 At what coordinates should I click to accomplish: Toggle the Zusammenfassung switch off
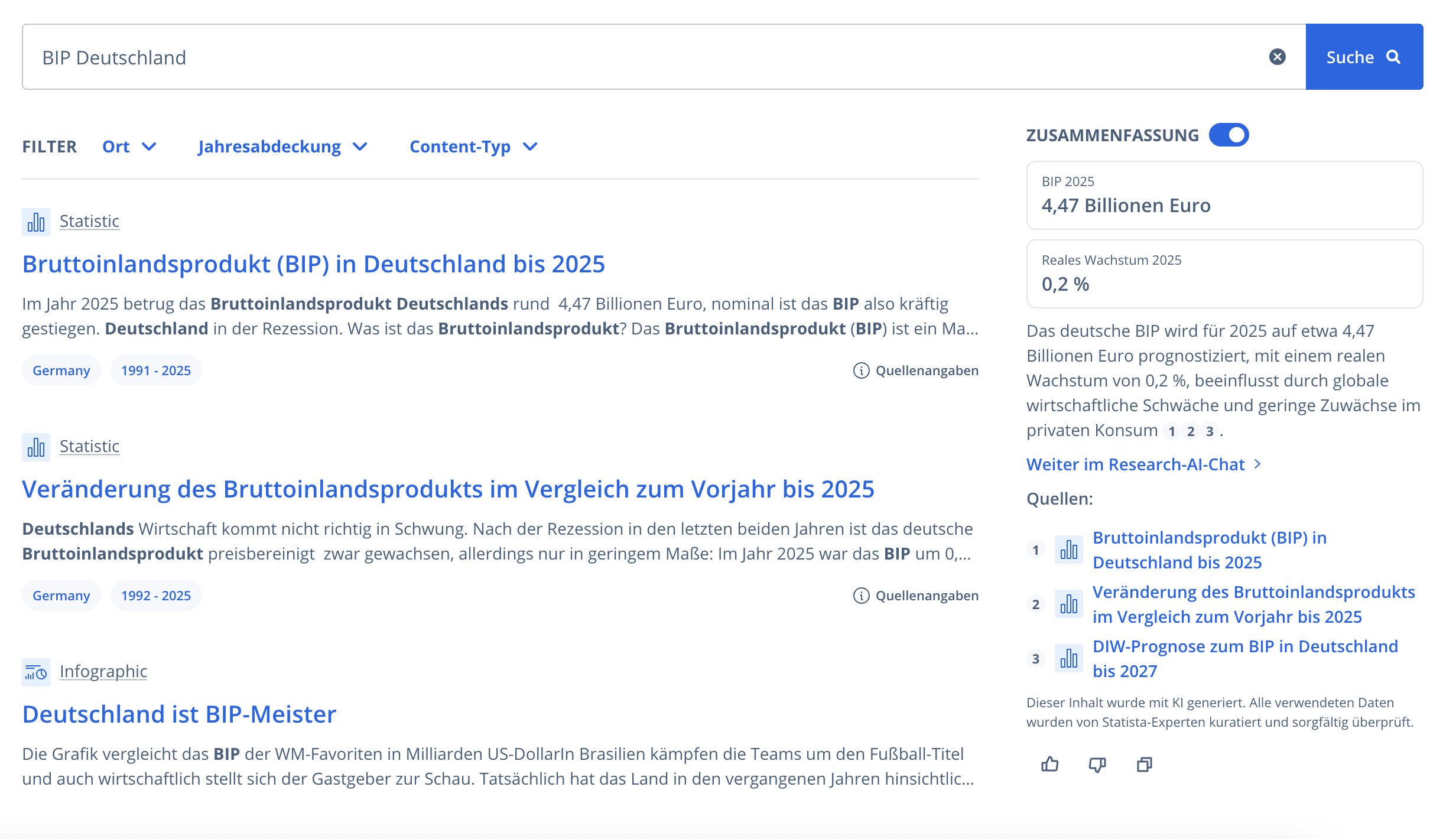coord(1228,135)
